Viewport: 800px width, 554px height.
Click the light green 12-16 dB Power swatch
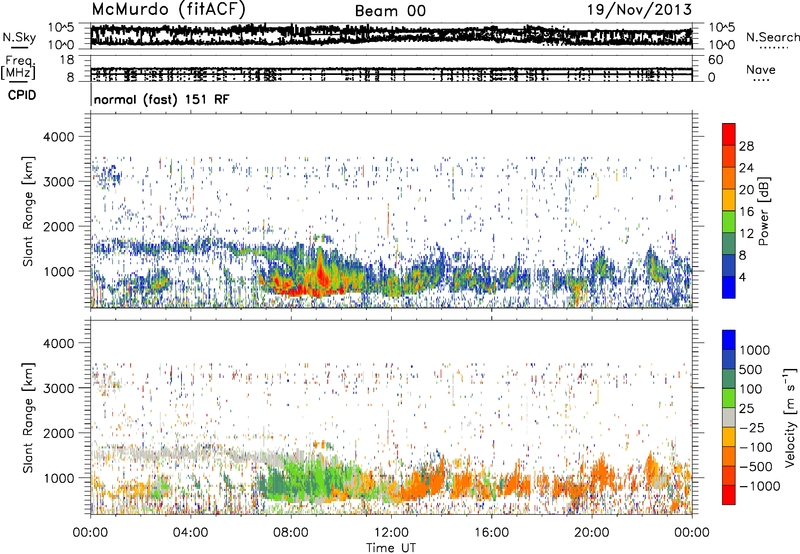(x=729, y=221)
